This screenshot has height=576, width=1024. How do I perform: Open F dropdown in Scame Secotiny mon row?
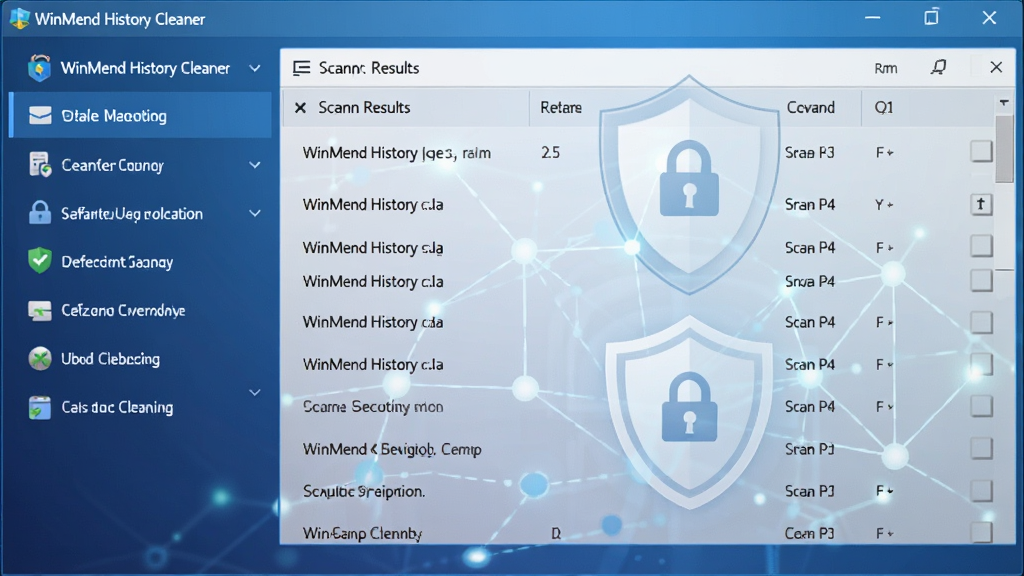click(884, 407)
